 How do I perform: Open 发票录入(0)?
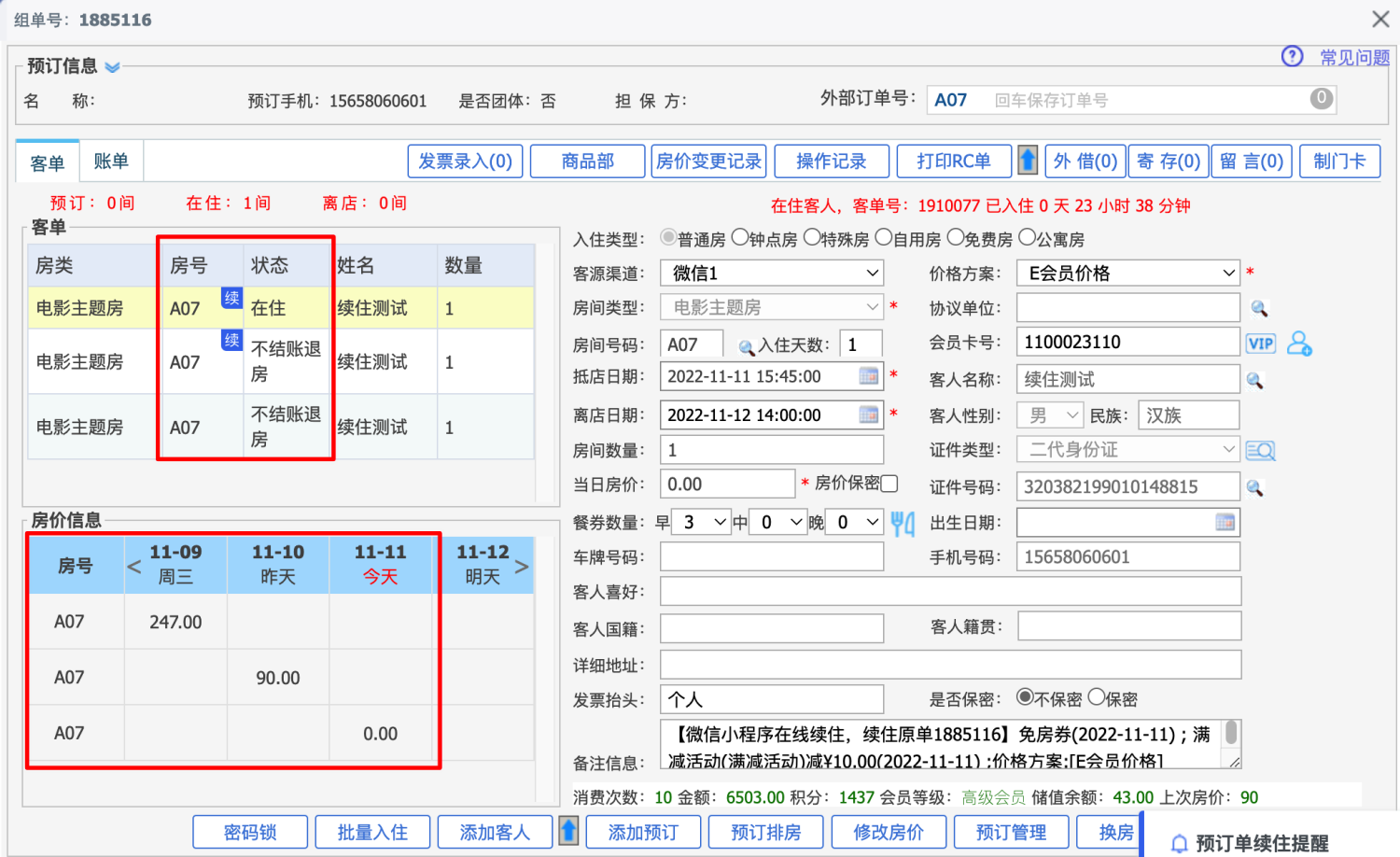tap(465, 161)
